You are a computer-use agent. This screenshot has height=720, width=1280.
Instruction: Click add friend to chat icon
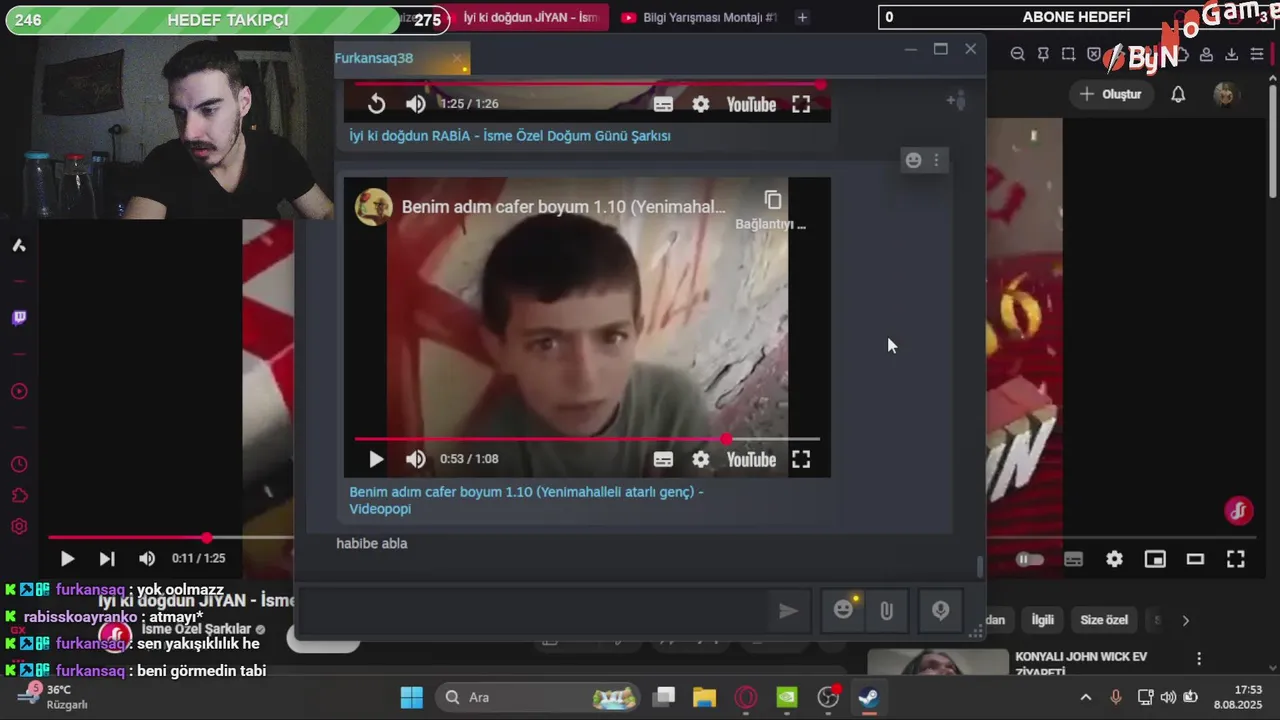pos(956,100)
